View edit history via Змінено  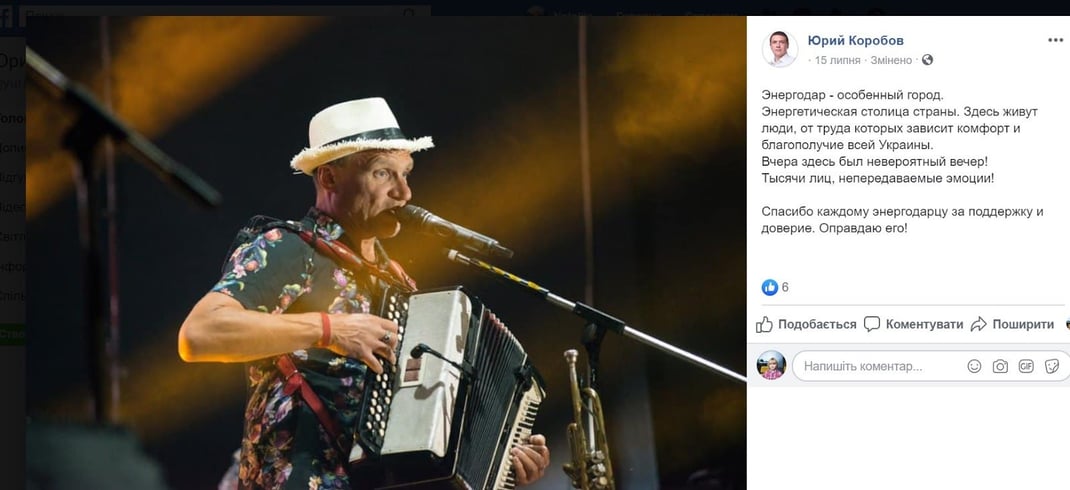click(x=890, y=60)
